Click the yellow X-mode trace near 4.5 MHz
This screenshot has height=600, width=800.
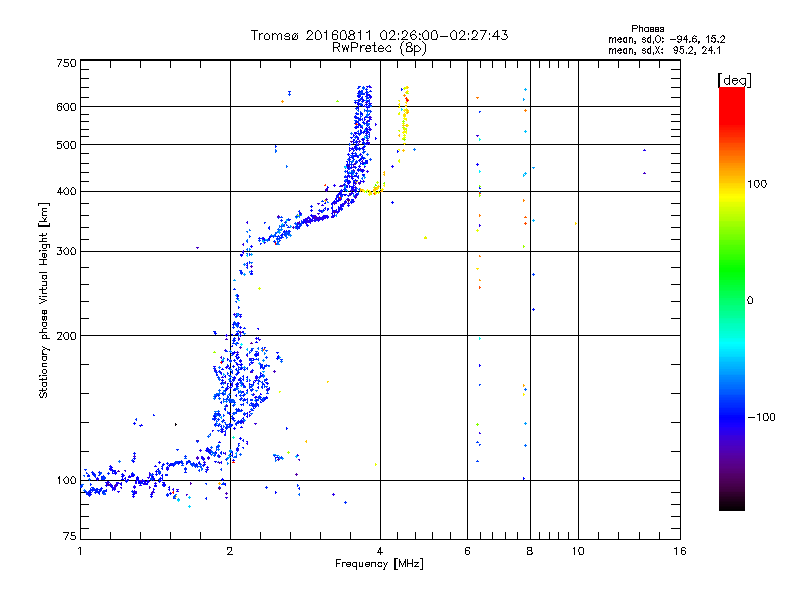[404, 118]
